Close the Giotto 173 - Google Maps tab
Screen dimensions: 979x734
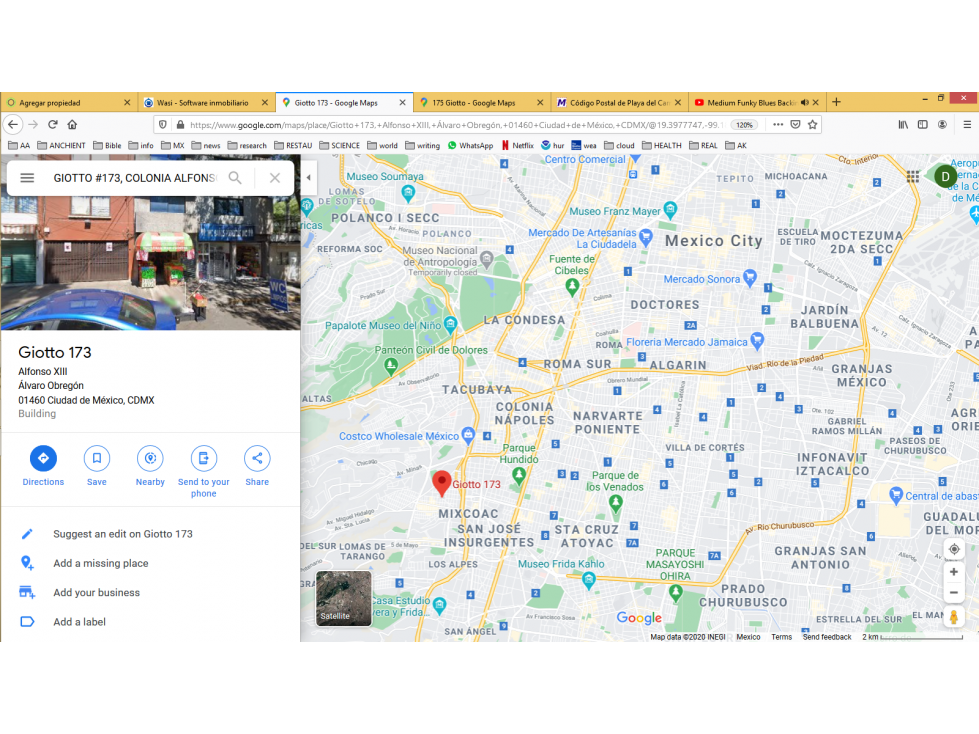pos(402,102)
